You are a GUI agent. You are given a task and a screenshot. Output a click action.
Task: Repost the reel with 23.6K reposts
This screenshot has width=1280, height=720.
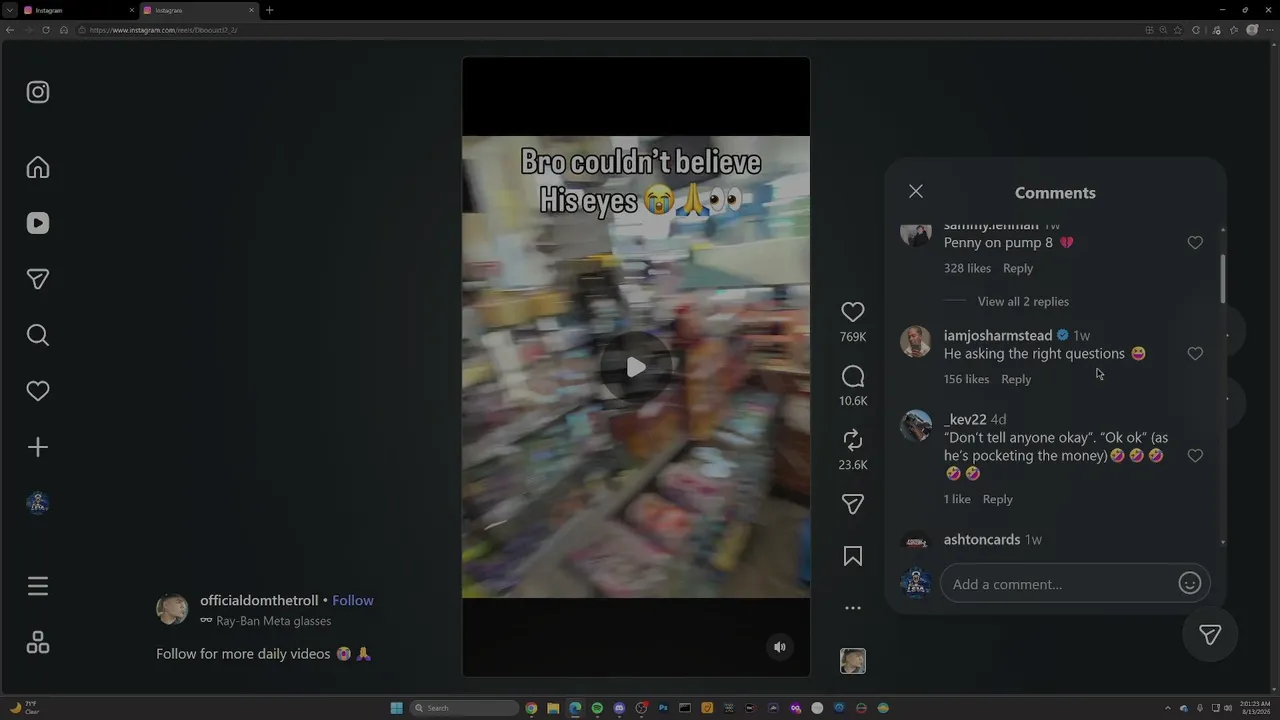pos(853,440)
